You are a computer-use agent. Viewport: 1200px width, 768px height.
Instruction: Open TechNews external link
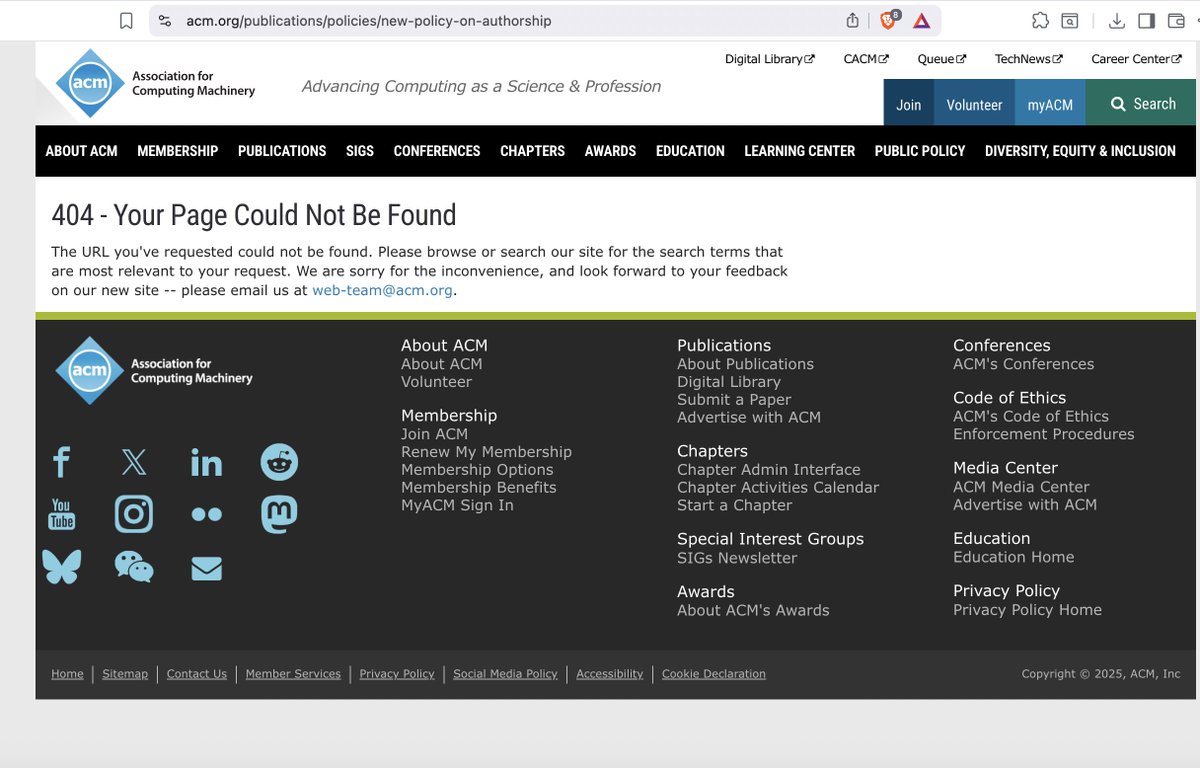click(1028, 59)
